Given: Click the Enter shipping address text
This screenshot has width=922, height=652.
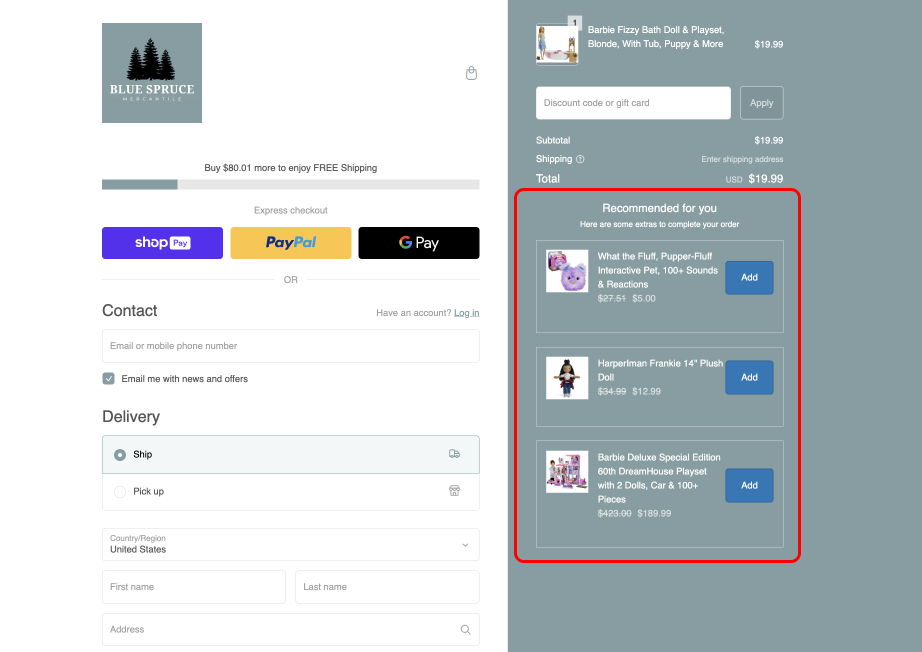Looking at the screenshot, I should 742,159.
